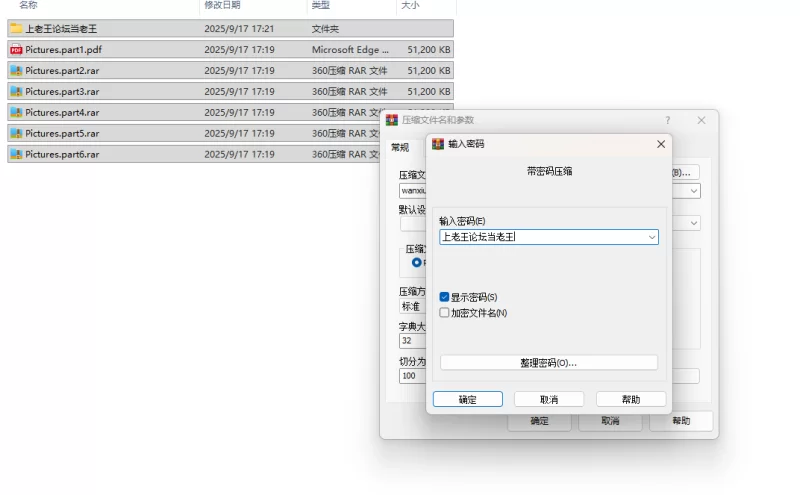The width and height of the screenshot is (800, 495).
Task: Click 帮助 in the 压缩文件名和参数 window
Action: (x=681, y=421)
